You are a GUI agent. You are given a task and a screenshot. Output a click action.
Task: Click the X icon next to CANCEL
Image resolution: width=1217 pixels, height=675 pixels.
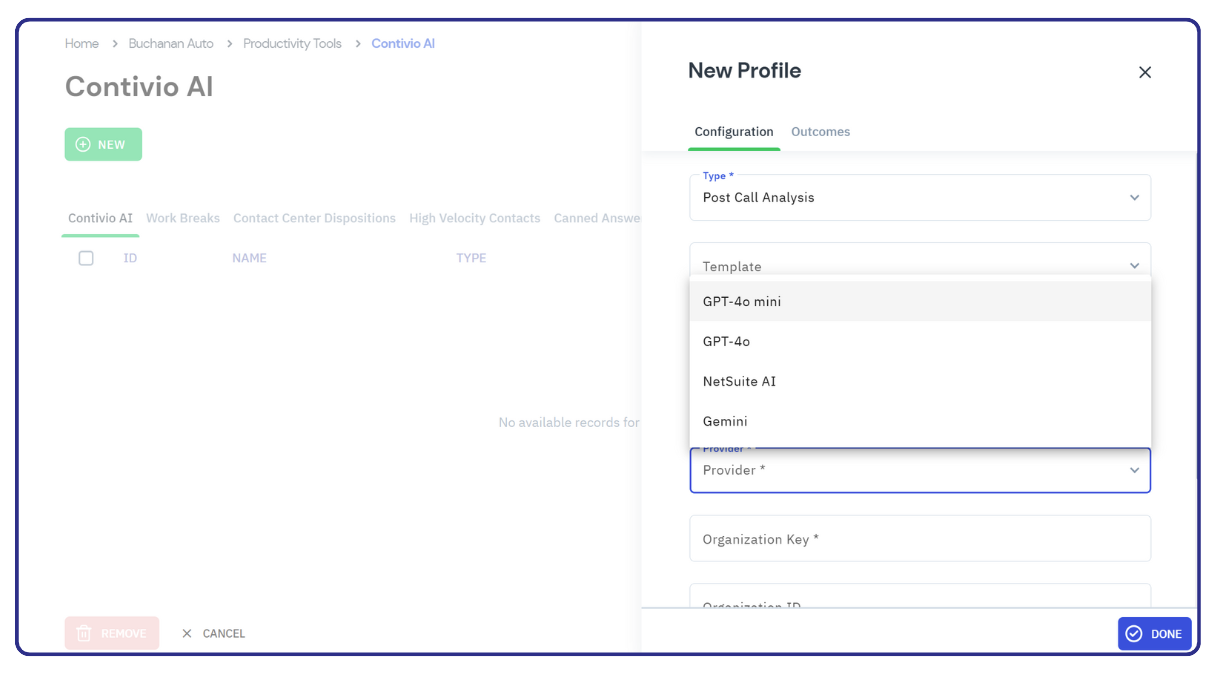coord(186,633)
